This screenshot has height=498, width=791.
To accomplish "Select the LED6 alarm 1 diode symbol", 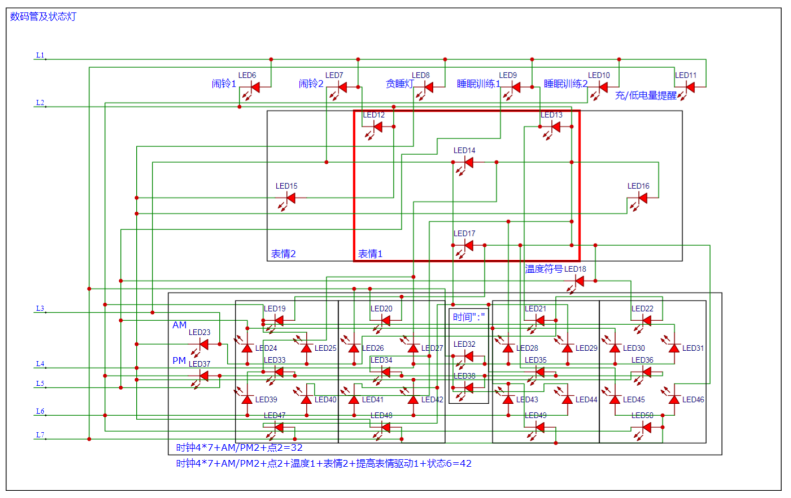I will coord(251,89).
